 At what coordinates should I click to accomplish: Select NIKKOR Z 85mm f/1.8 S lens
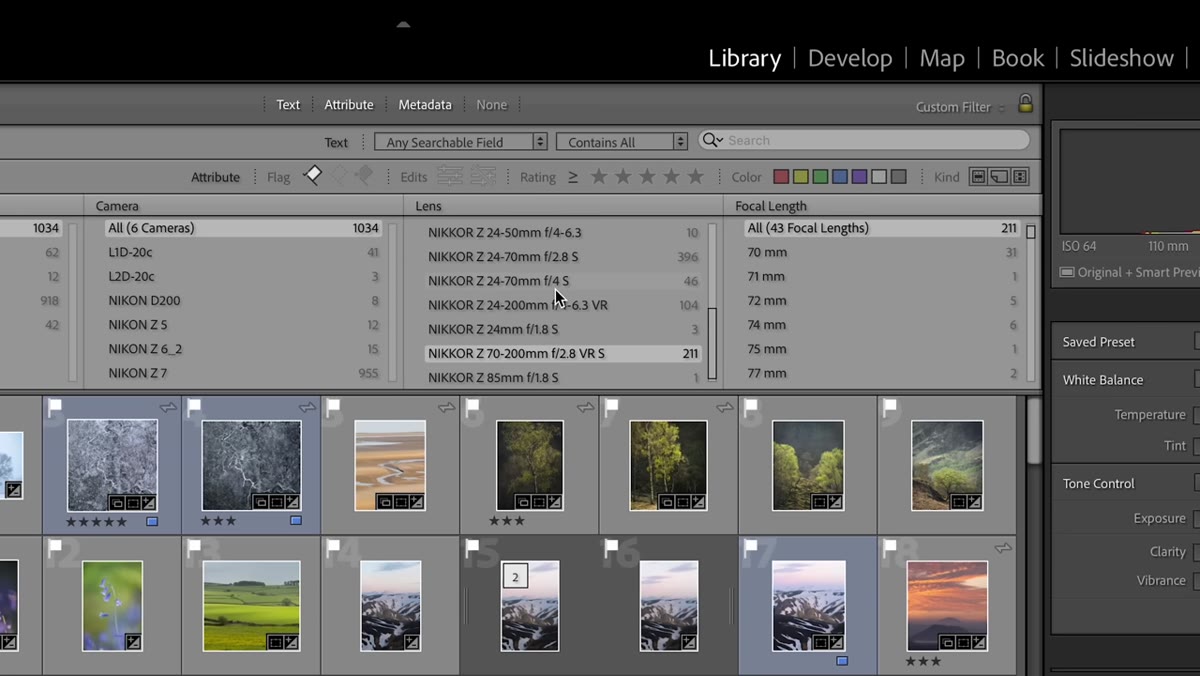coord(563,377)
